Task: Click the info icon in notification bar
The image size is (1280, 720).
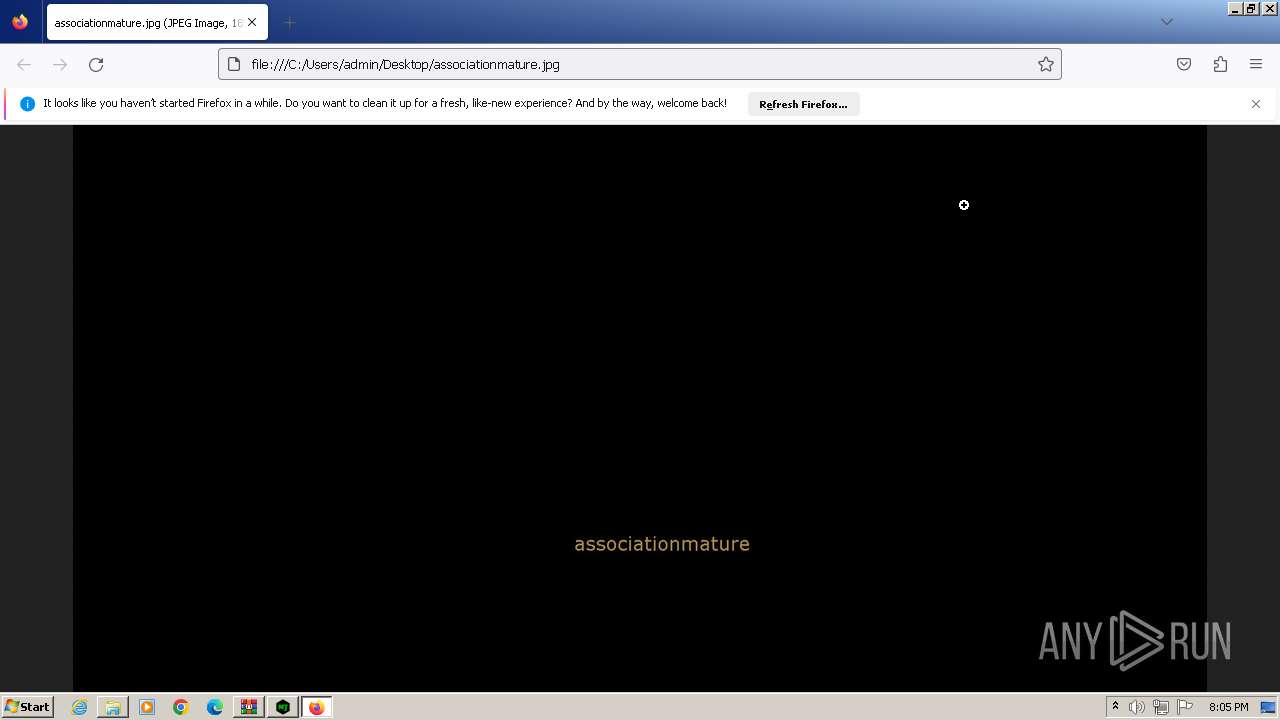Action: (27, 104)
